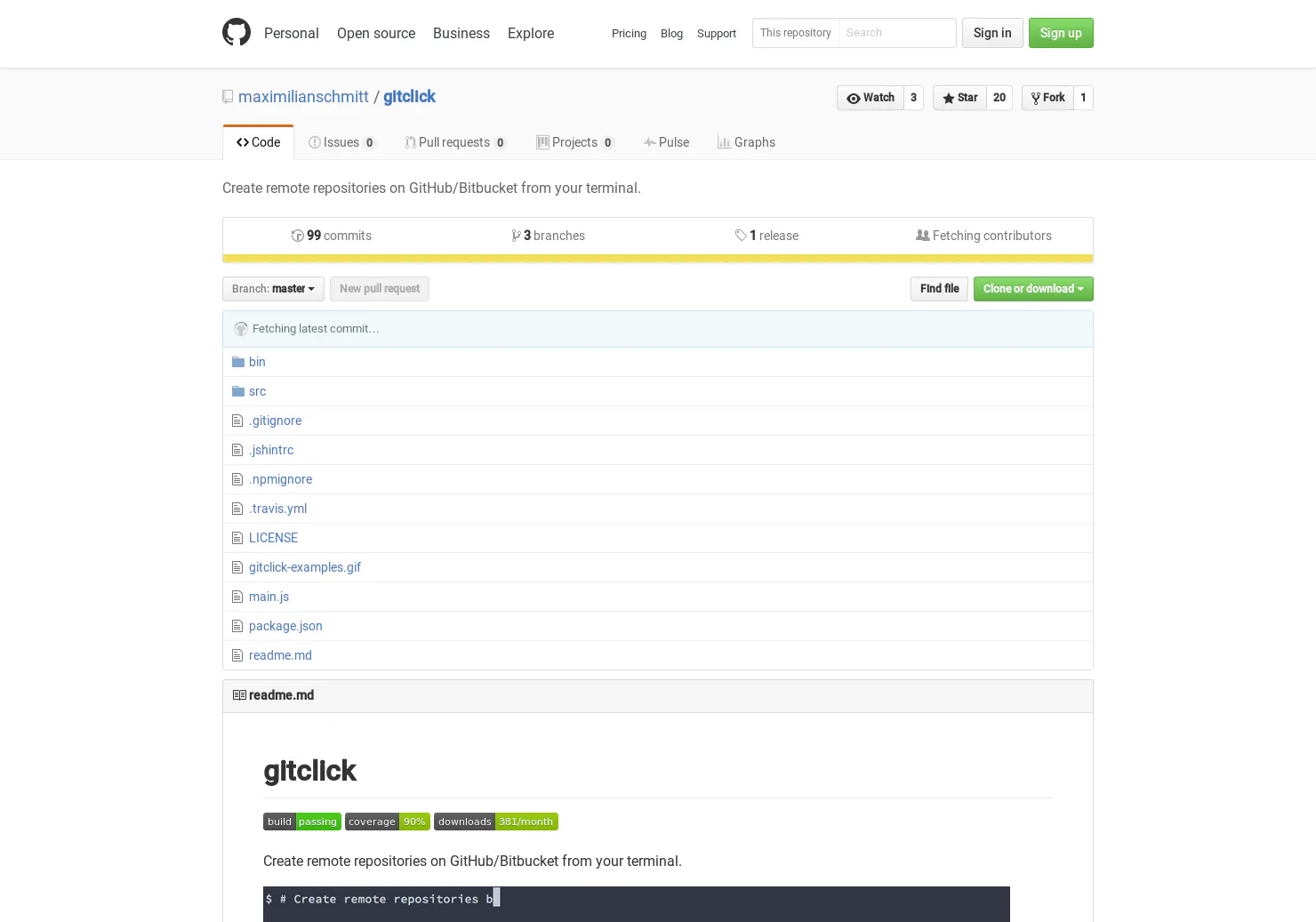The height and width of the screenshot is (922, 1316).
Task: Click the branches git-branch icon
Action: (x=517, y=236)
